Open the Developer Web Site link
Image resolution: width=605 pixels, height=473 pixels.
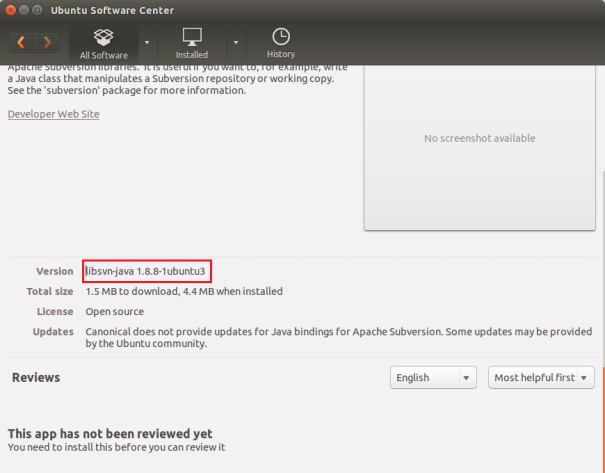pyautogui.click(x=54, y=114)
